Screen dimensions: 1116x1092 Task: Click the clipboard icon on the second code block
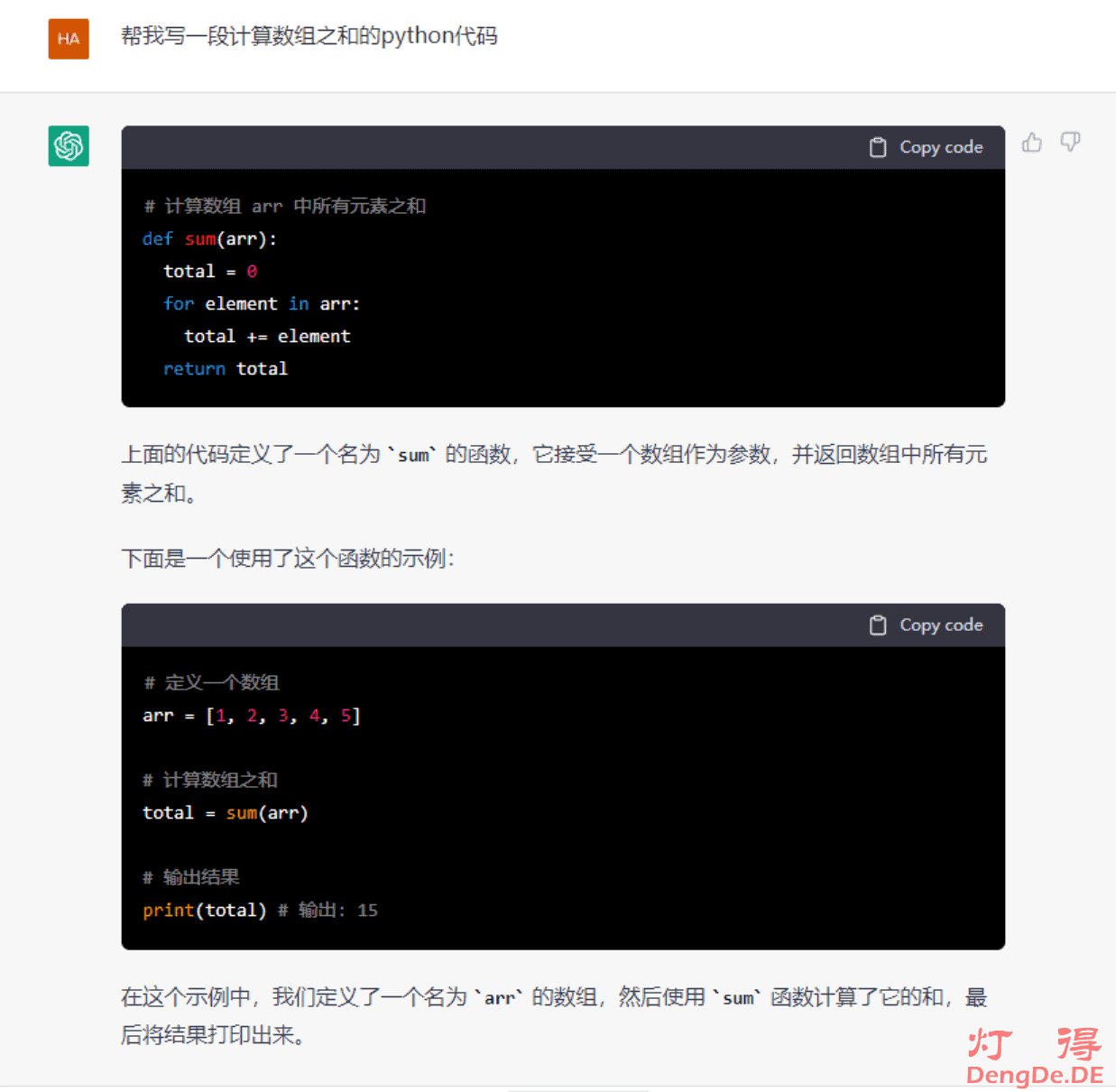coord(877,625)
